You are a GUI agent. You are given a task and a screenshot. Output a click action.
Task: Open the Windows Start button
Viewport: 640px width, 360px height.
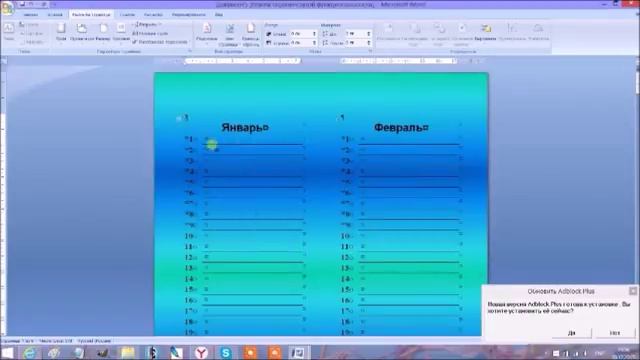tap(7, 353)
